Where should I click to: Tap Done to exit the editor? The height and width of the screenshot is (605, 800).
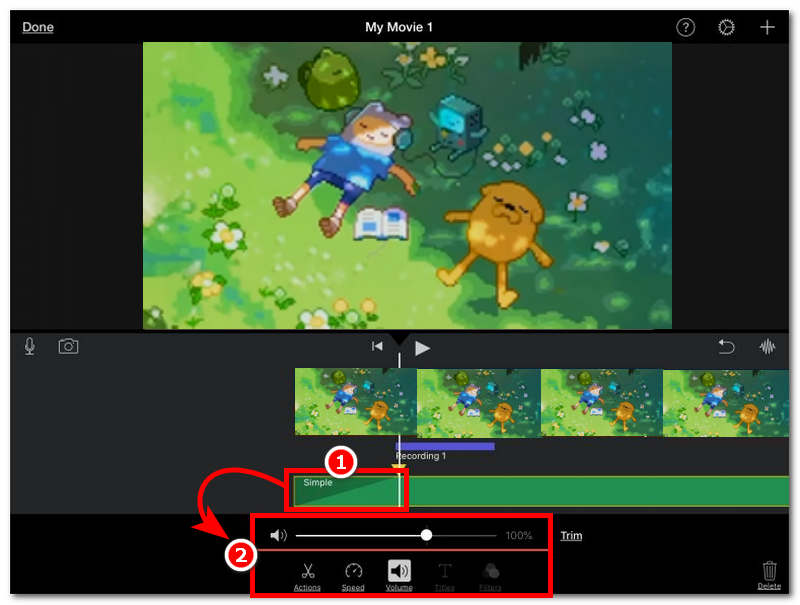pos(38,27)
